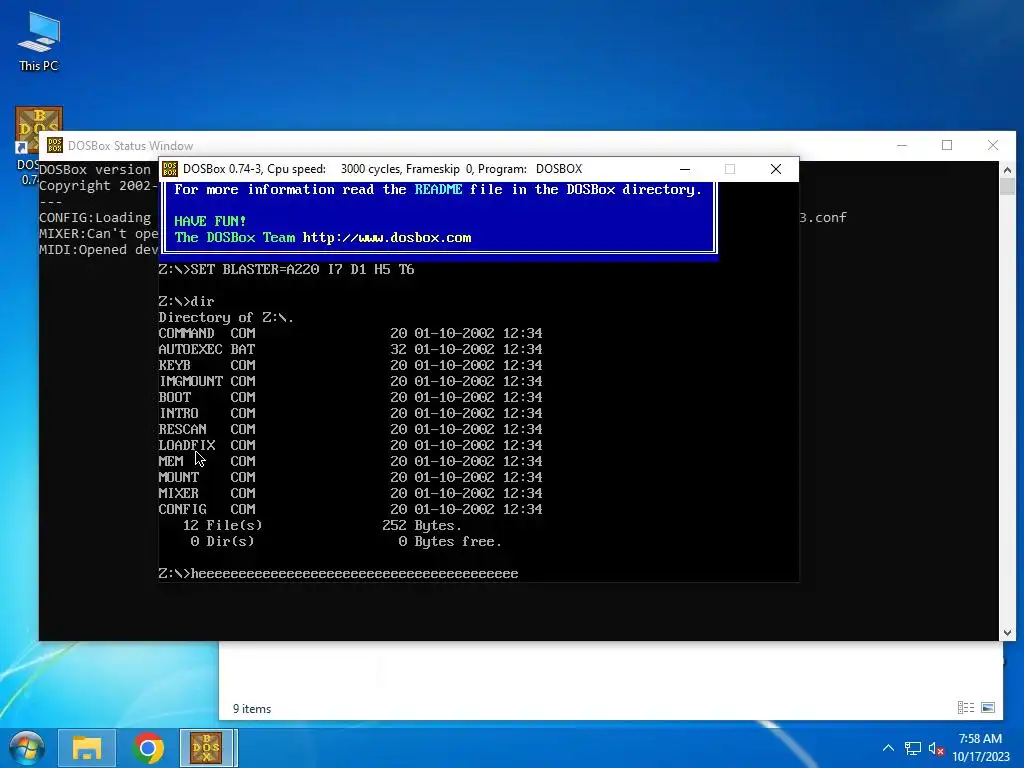Screen dimensions: 1024x768
Task: Minimize the DOSBox Status Window
Action: pos(902,145)
